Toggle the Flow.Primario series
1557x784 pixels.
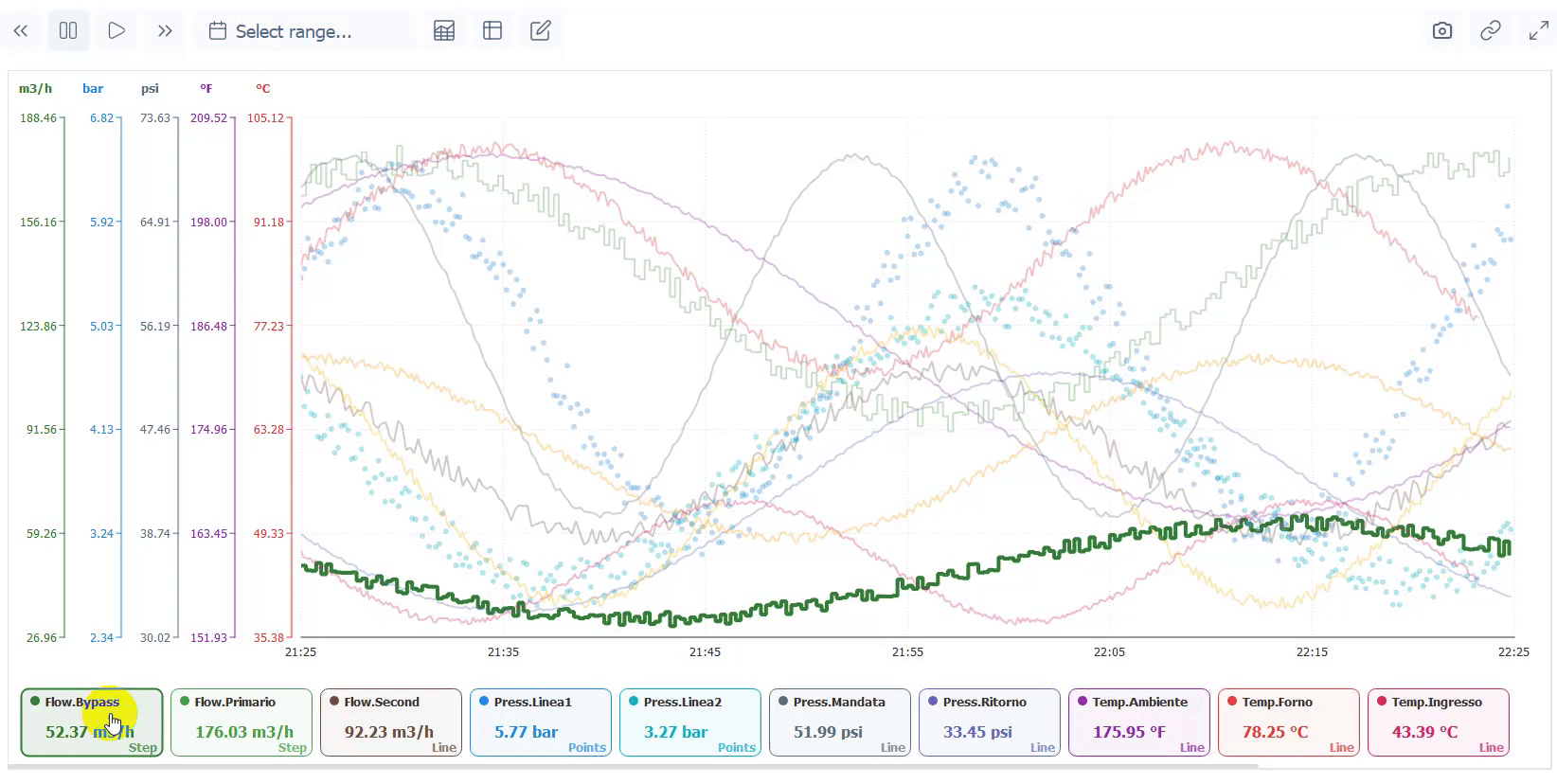[x=242, y=722]
